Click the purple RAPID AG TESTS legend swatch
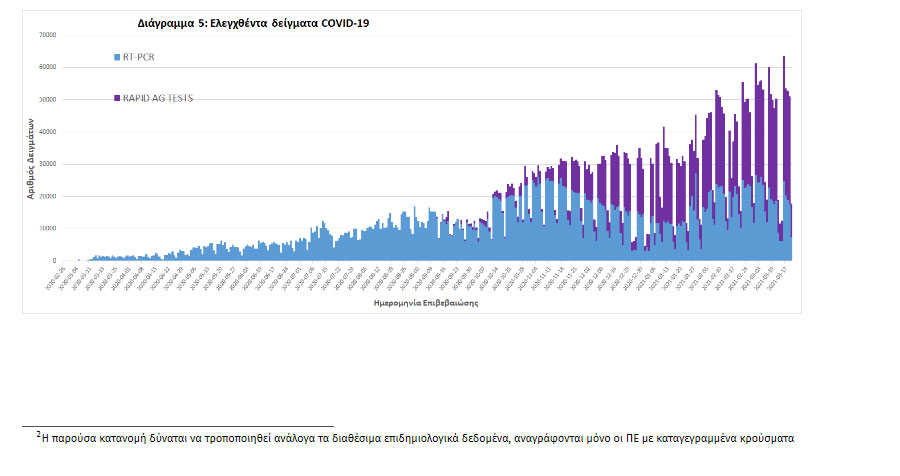 point(117,98)
